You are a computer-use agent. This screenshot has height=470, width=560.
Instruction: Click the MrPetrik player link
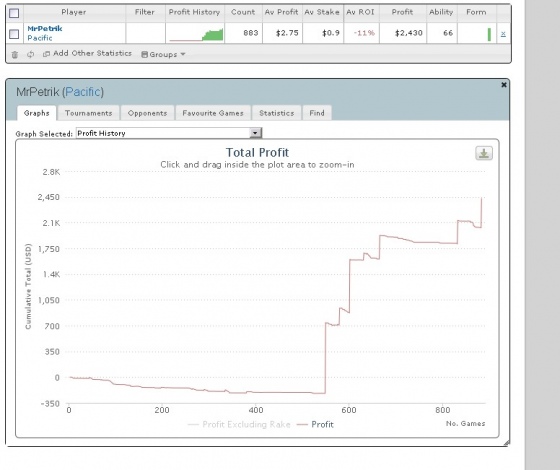point(45,29)
